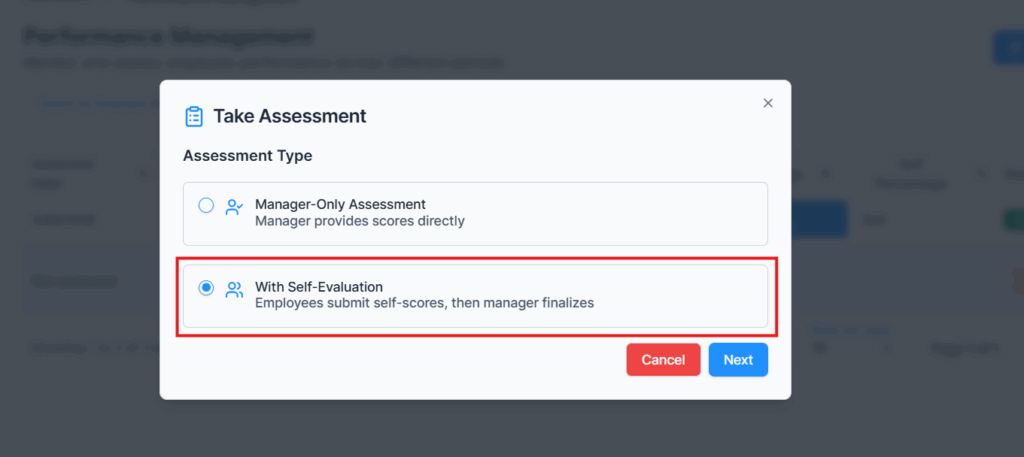This screenshot has height=457, width=1024.
Task: Click the two-people icon for With Self-Evaluation
Action: (x=234, y=290)
